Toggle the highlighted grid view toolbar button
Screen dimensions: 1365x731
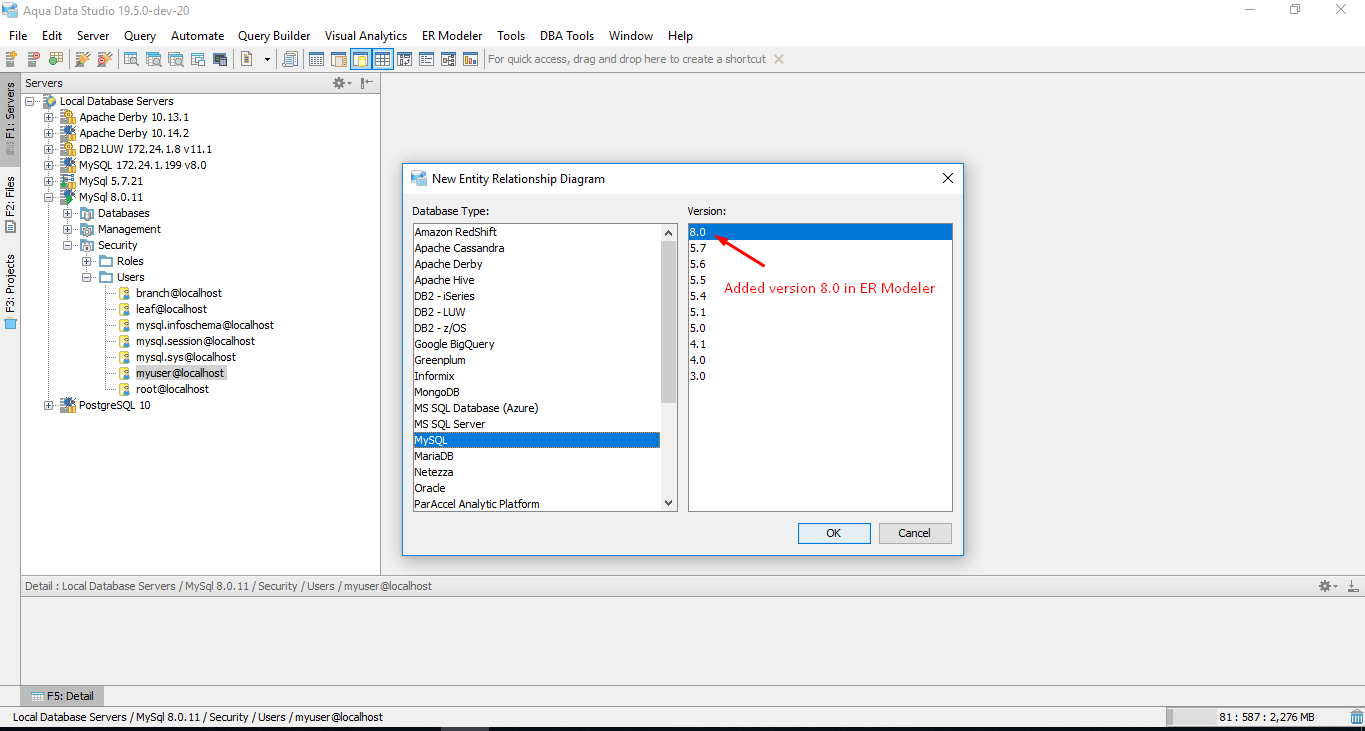(382, 59)
